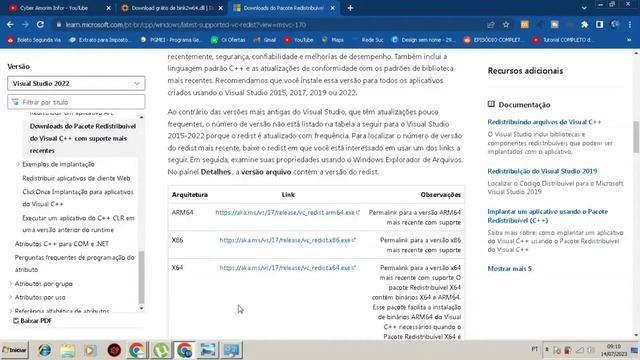
Task: Open the vc_redist.x86.exe download link
Action: (x=287, y=240)
